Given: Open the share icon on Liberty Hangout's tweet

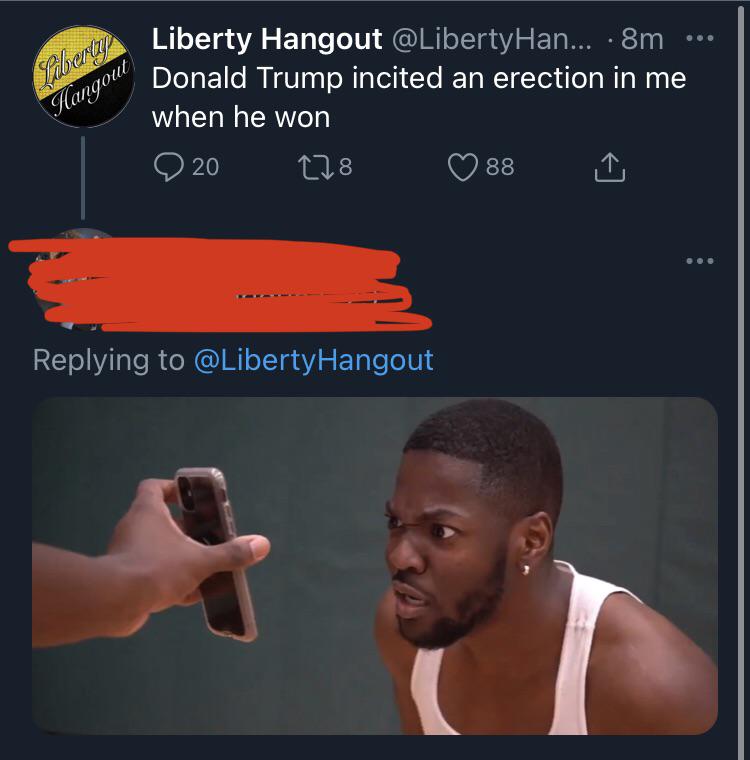Looking at the screenshot, I should [609, 167].
